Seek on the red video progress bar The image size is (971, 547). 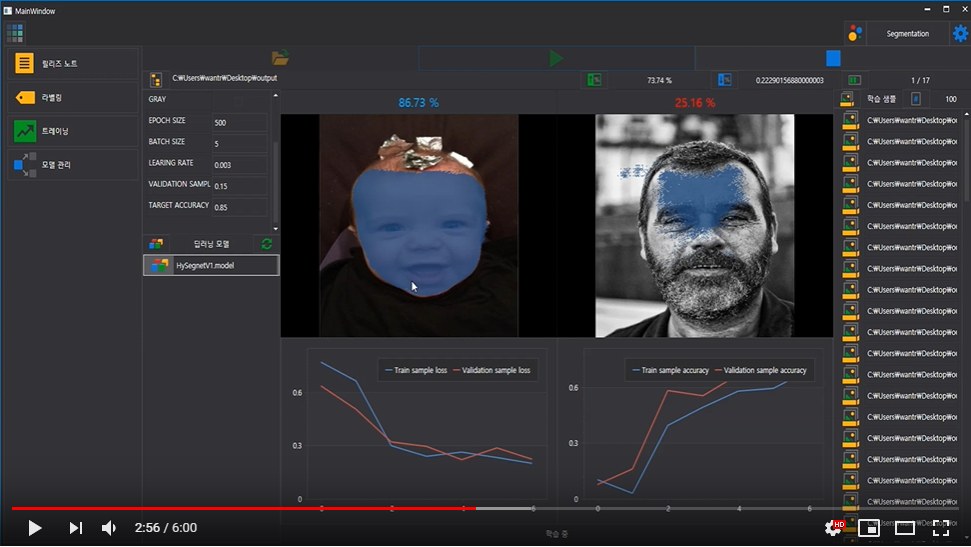(x=243, y=509)
